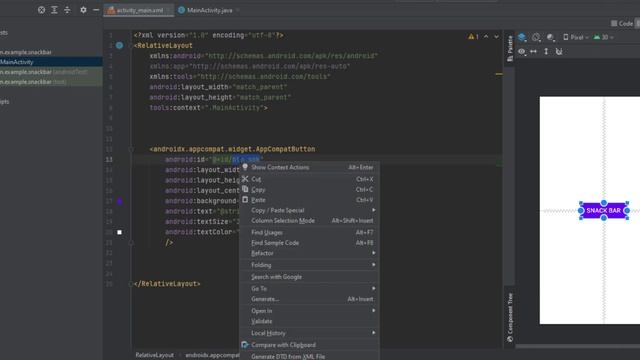
Task: Choose Compare with Clipboard
Action: tap(309, 345)
